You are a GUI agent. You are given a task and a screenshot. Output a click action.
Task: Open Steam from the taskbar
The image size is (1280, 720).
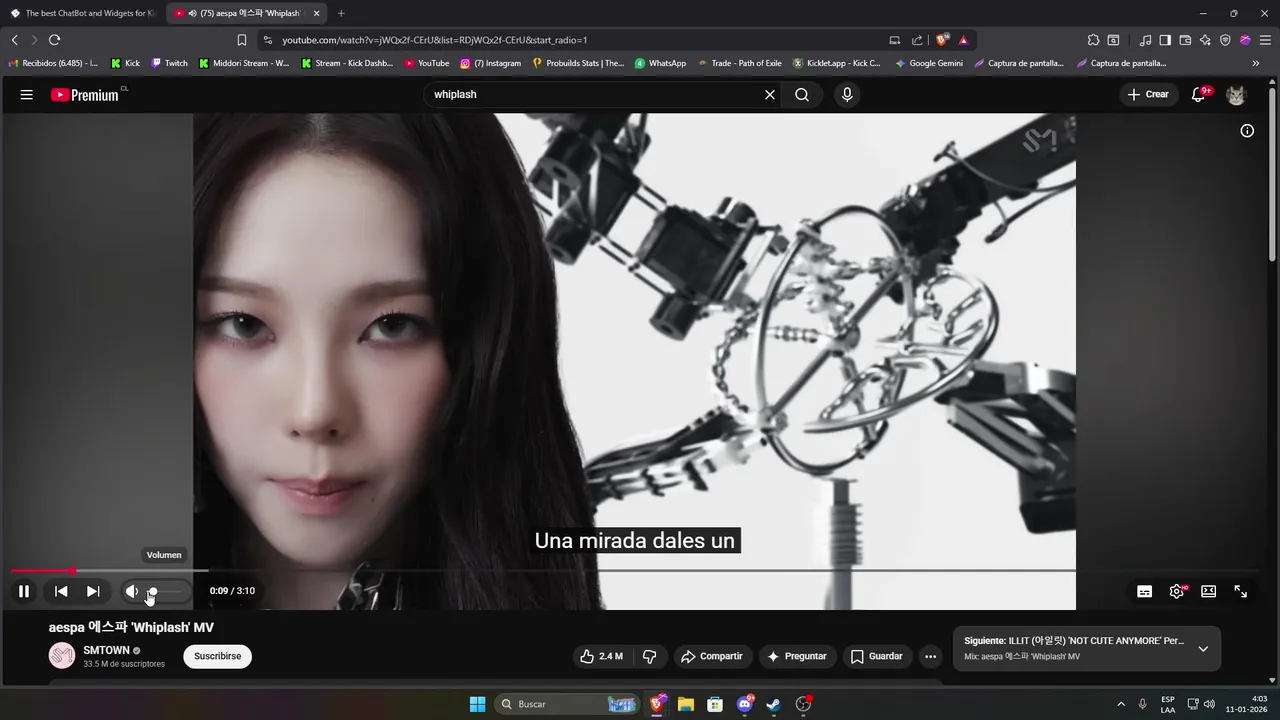[x=773, y=704]
